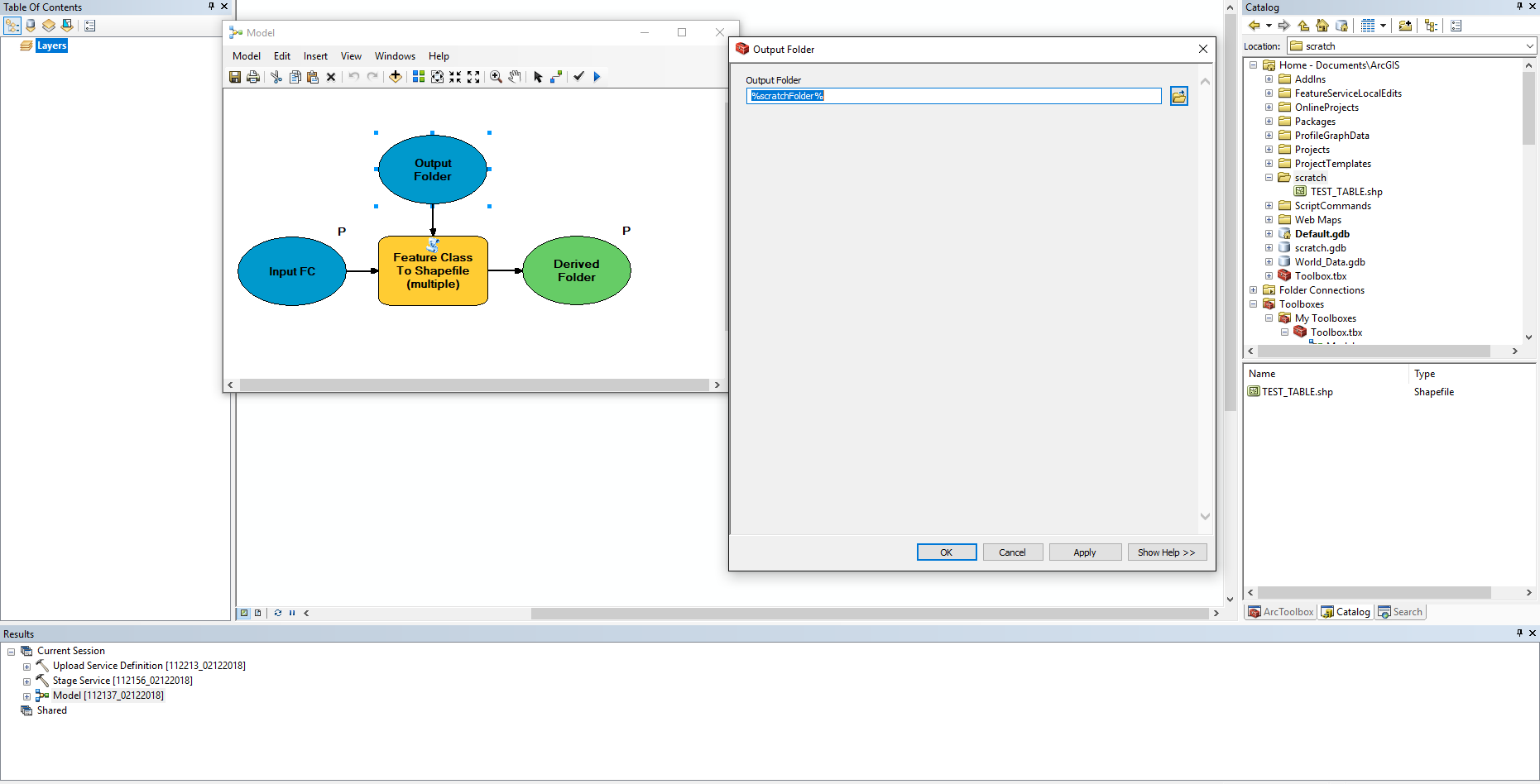Browse for output folder with the folder icon
The width and height of the screenshot is (1540, 784).
[x=1179, y=97]
